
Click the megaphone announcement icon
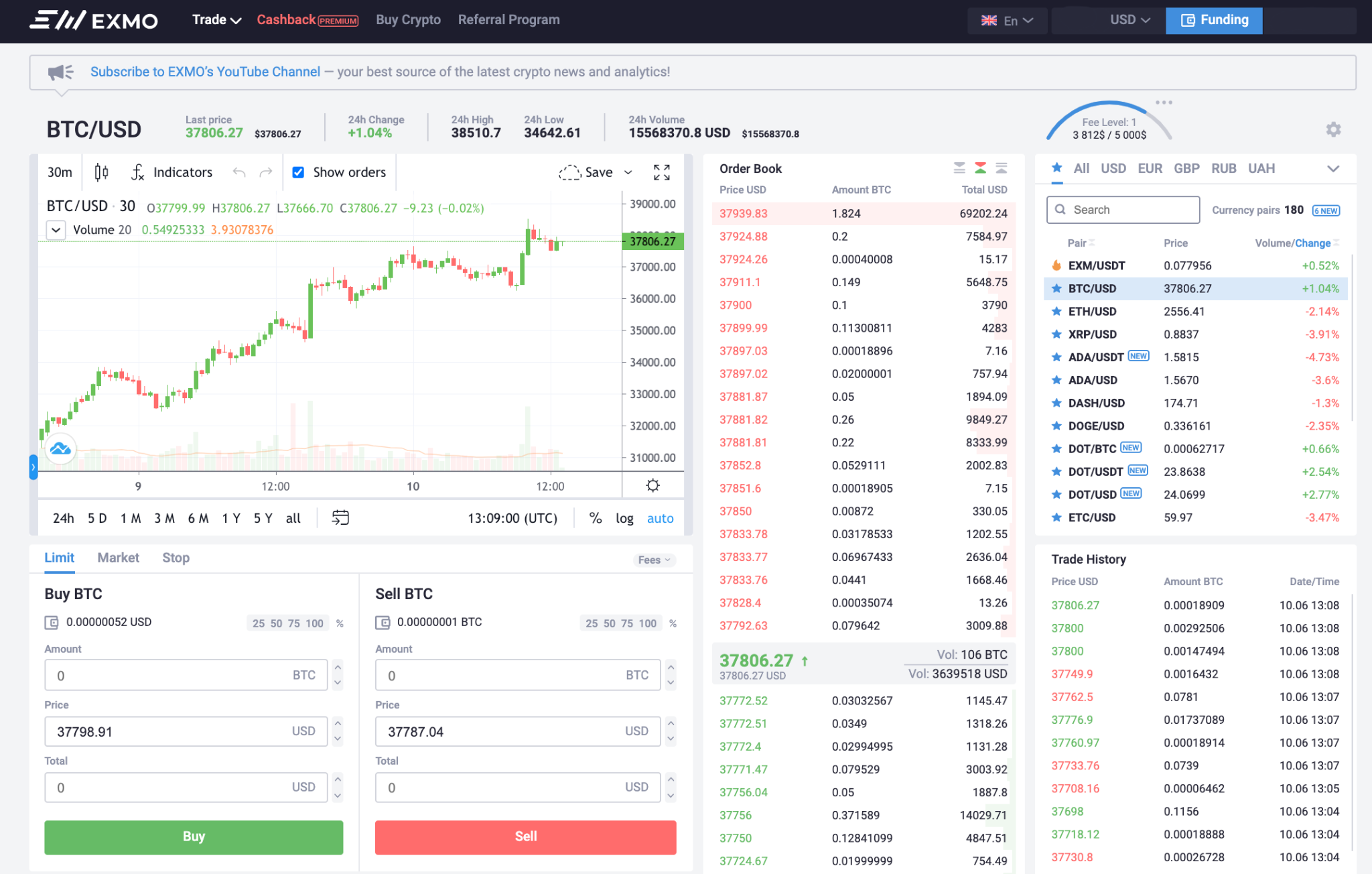tap(60, 72)
